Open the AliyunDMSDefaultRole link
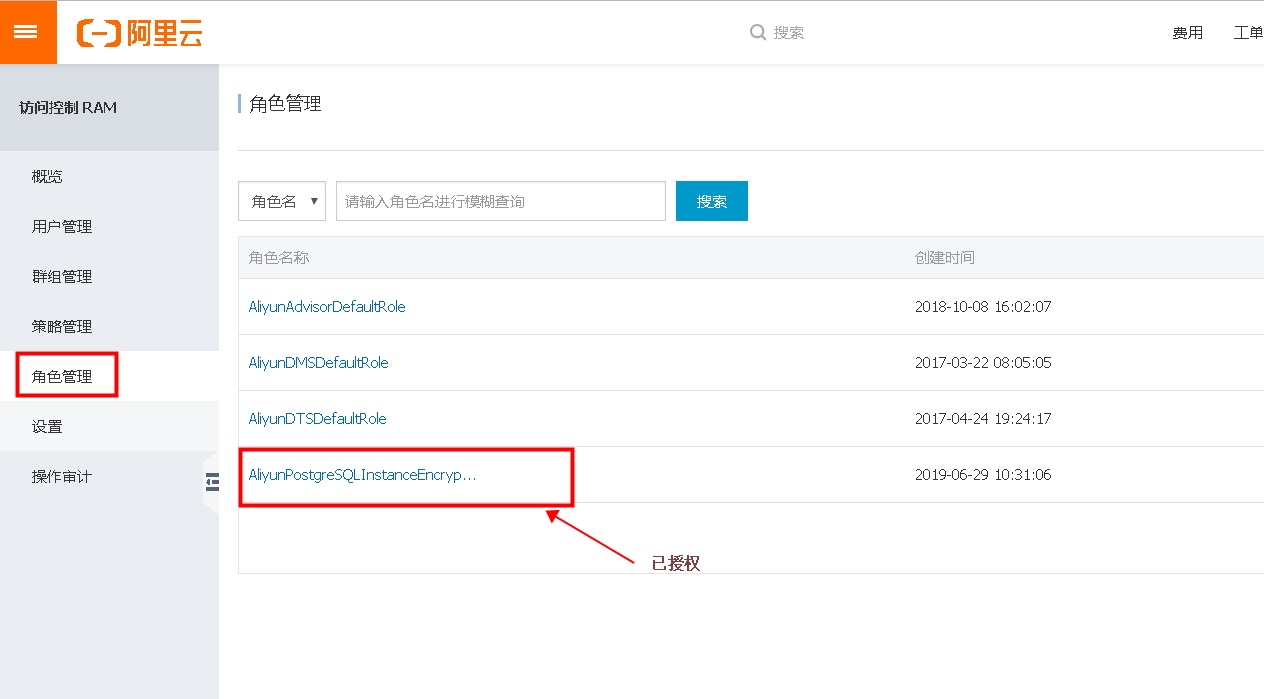Image resolution: width=1264 pixels, height=699 pixels. coord(318,363)
